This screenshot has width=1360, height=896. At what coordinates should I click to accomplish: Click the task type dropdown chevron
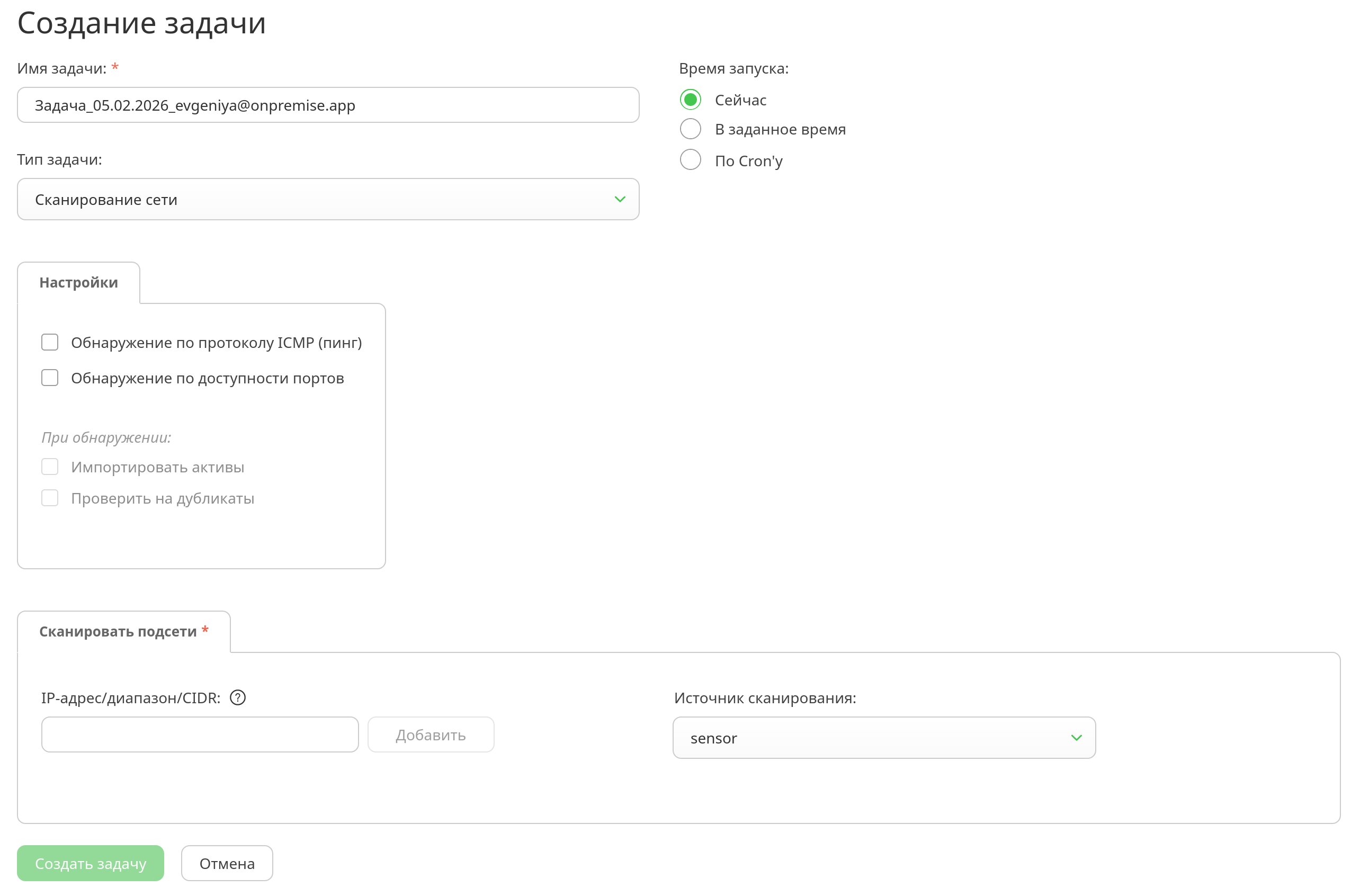point(620,200)
